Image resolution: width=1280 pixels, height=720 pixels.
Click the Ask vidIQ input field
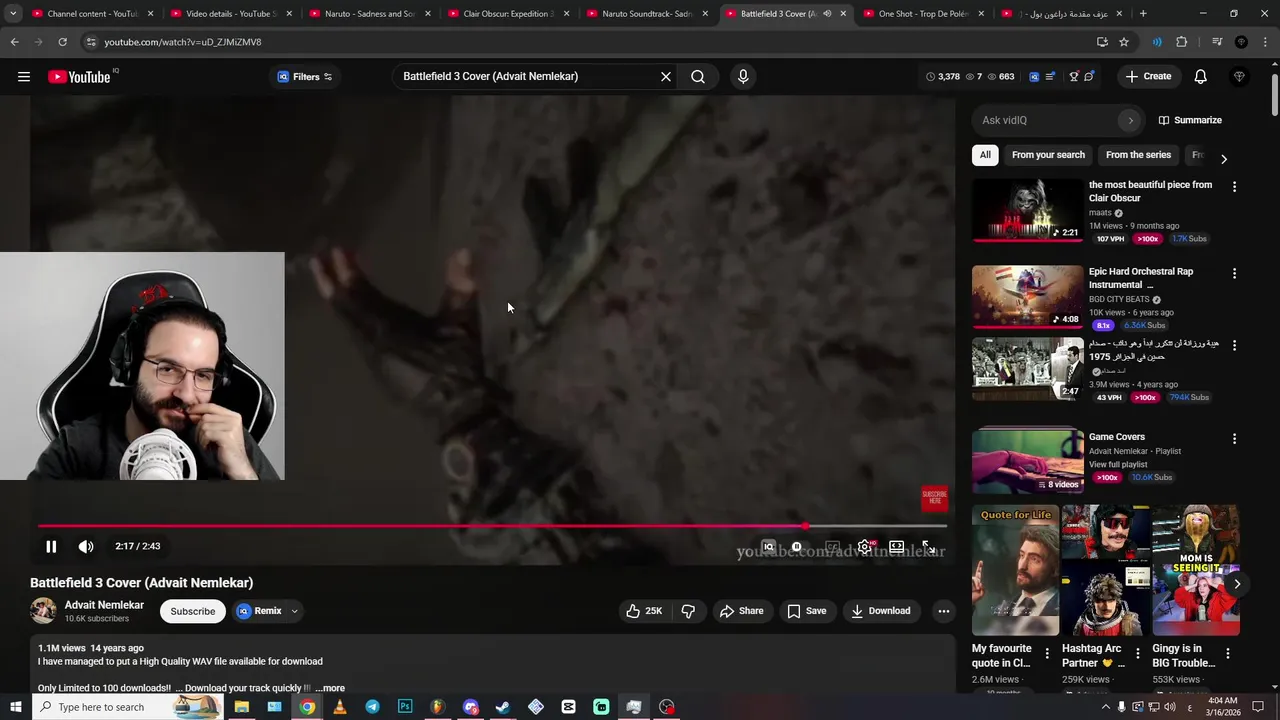coord(1050,120)
